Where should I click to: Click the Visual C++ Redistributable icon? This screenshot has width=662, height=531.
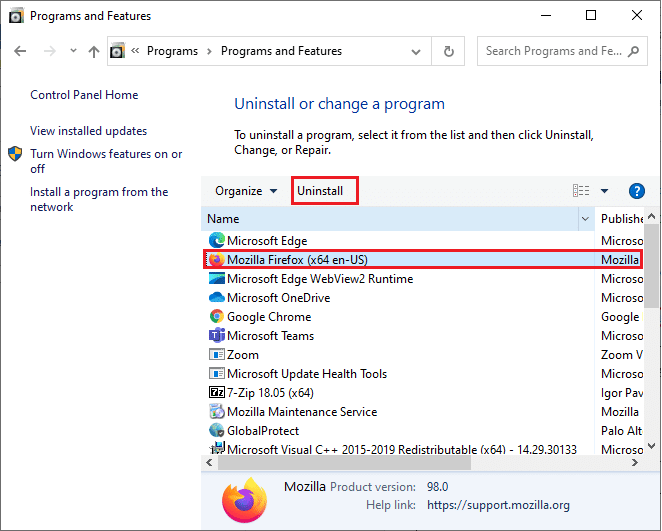coord(217,448)
